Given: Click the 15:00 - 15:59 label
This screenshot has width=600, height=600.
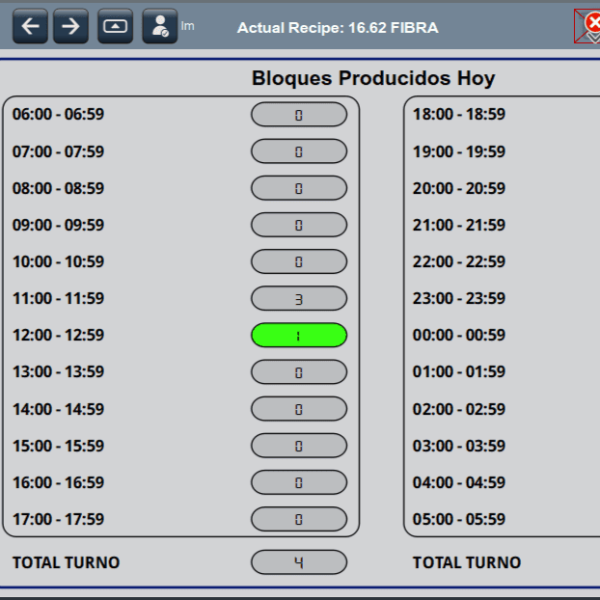Looking at the screenshot, I should coord(58,446).
